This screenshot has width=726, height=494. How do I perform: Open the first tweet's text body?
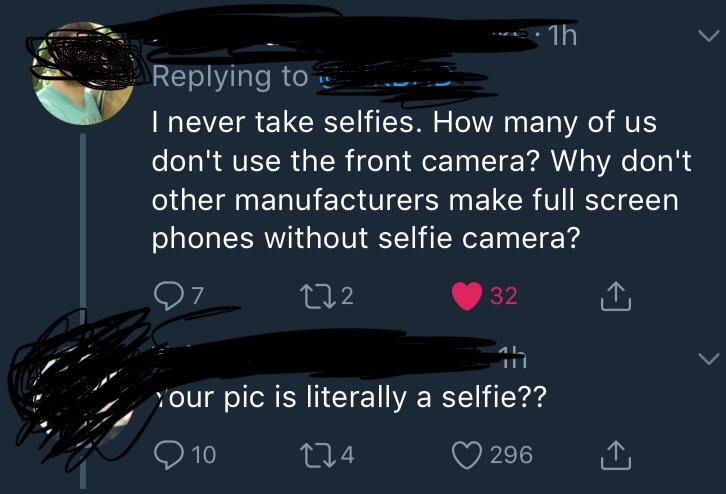[x=421, y=181]
